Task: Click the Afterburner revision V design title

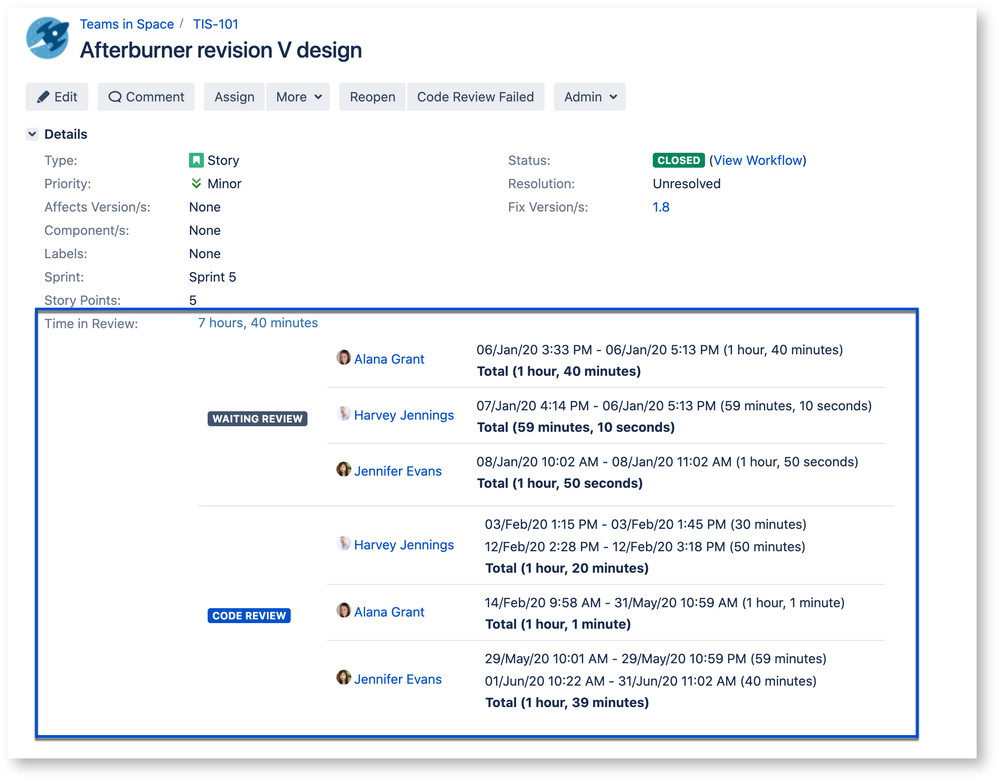Action: point(220,50)
